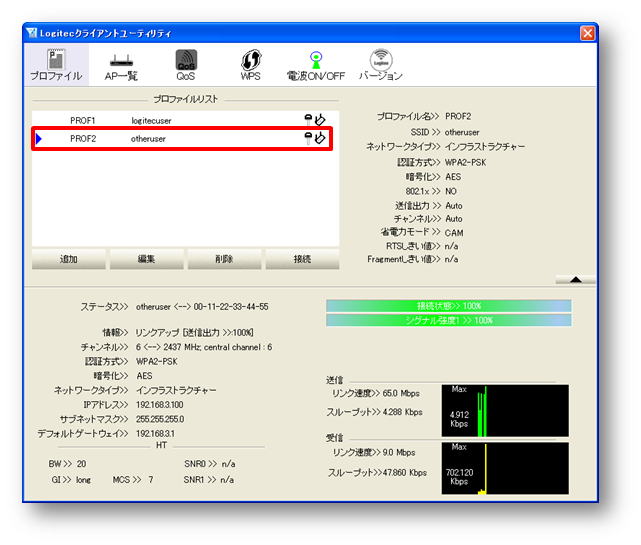Click the blue active-profile arrow beside PROF2
The width and height of the screenshot is (641, 545).
[x=38, y=139]
